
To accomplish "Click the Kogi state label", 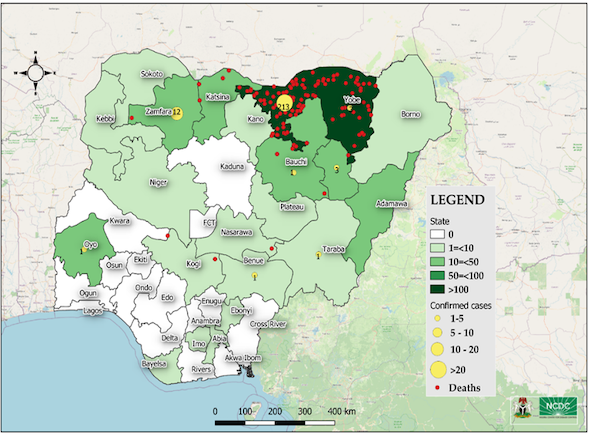I will pos(193,264).
